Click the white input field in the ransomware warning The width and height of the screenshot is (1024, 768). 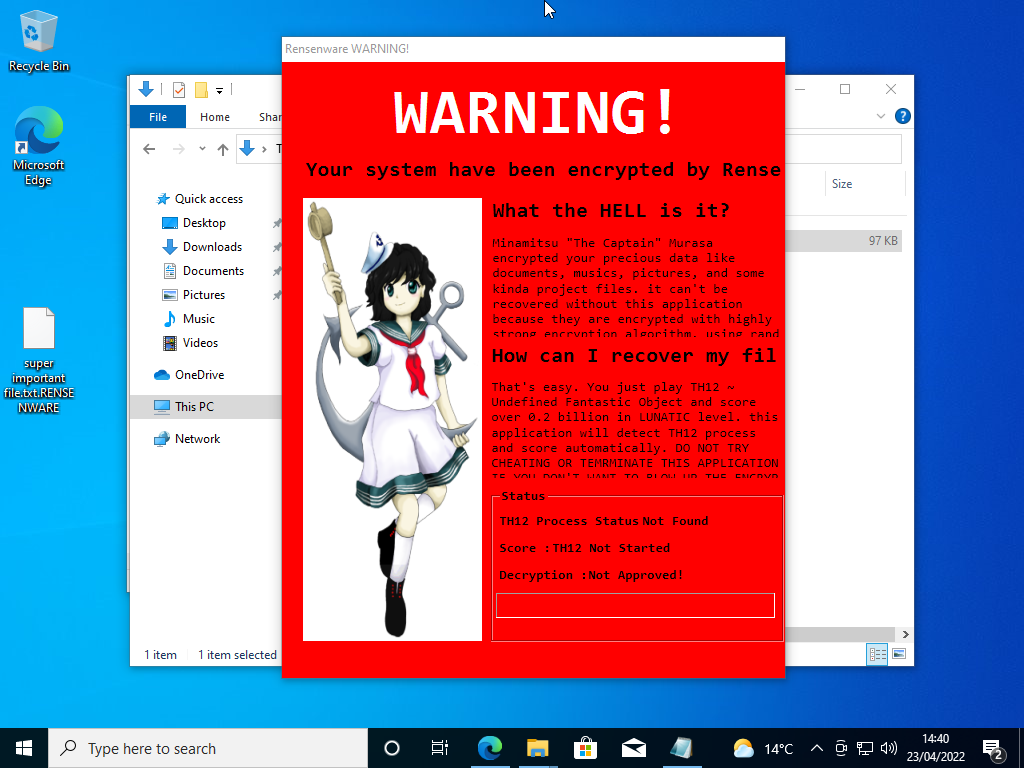(635, 605)
